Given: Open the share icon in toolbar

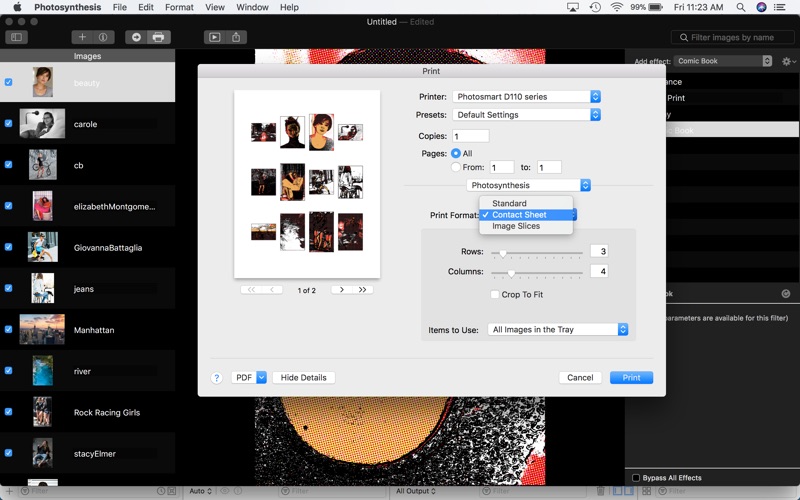Looking at the screenshot, I should (236, 37).
